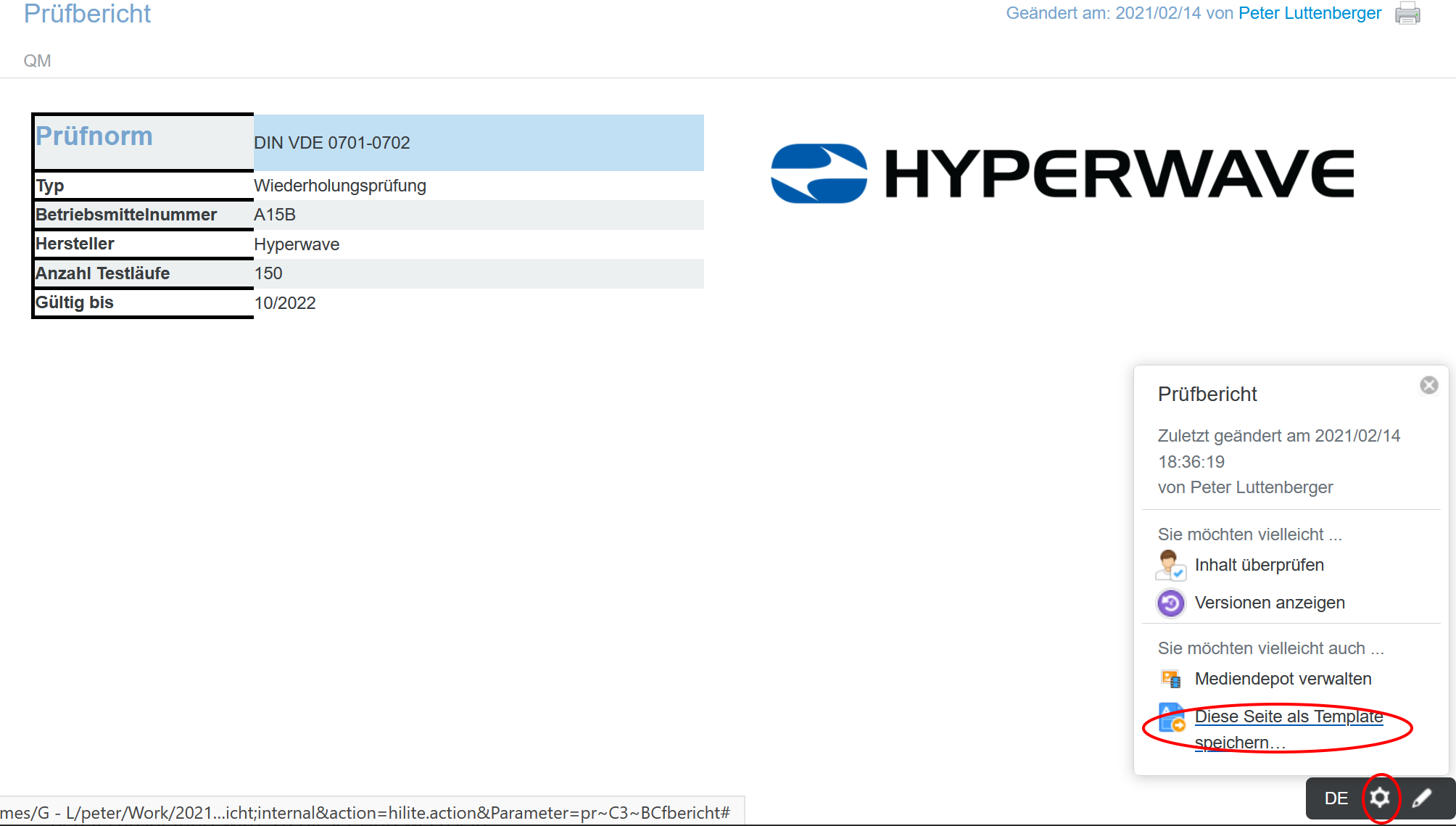Switch language with the DE button
Screen dimensions: 1456x826
(x=1336, y=798)
